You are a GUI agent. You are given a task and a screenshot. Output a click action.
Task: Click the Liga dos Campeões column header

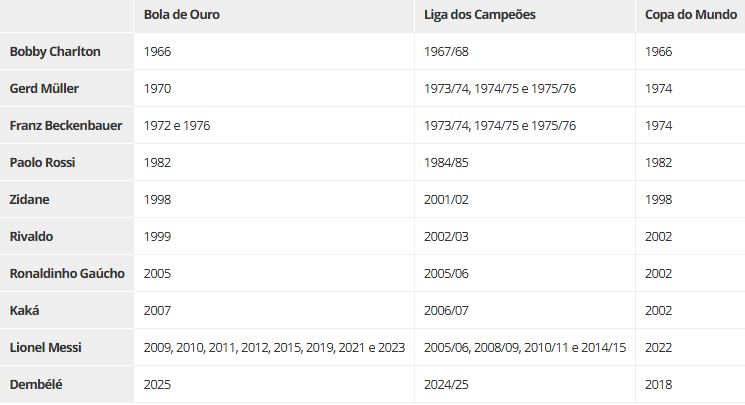(480, 15)
